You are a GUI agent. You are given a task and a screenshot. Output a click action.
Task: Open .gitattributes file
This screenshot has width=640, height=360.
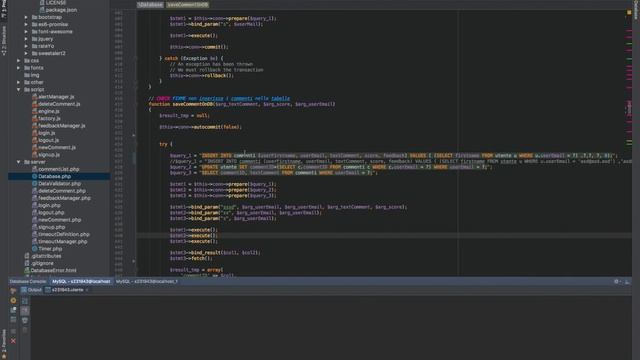coord(43,256)
